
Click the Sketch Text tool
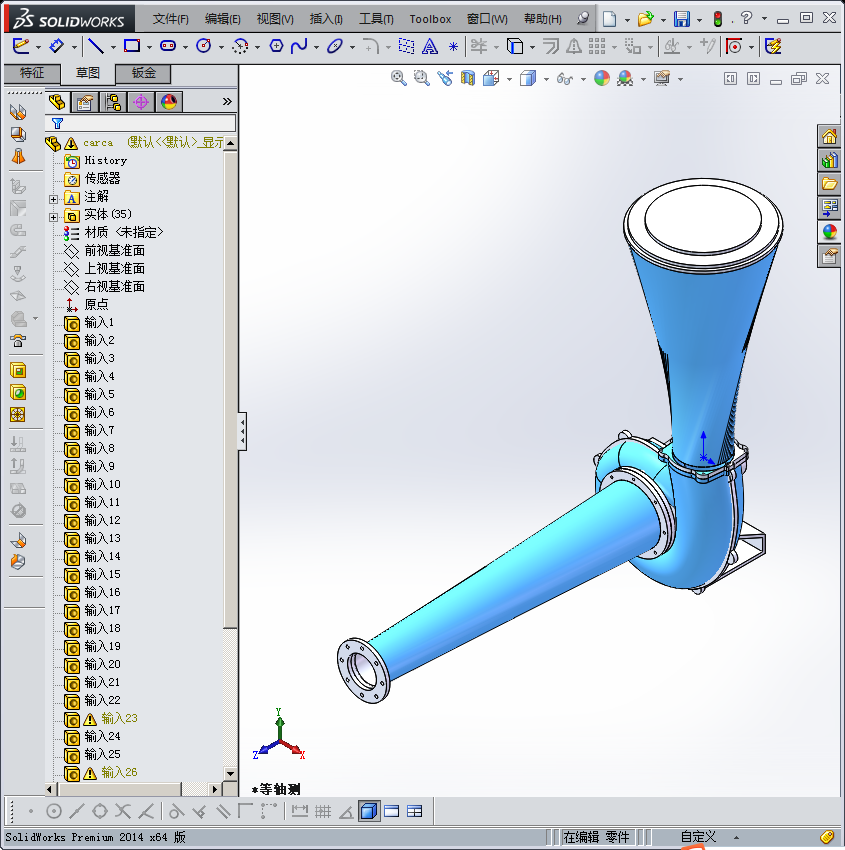tap(430, 47)
